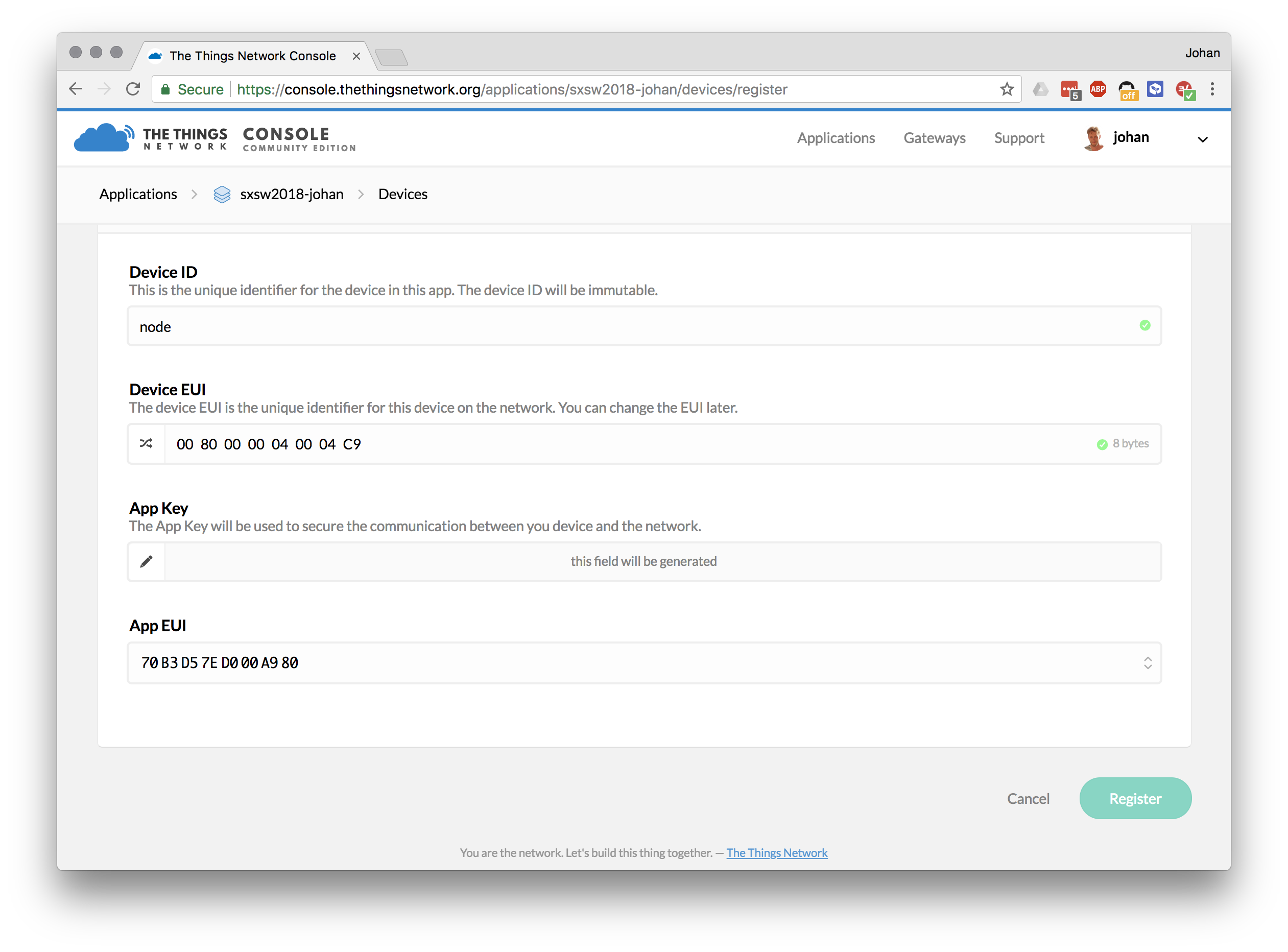Go to the Applications breadcrumb

[x=138, y=194]
